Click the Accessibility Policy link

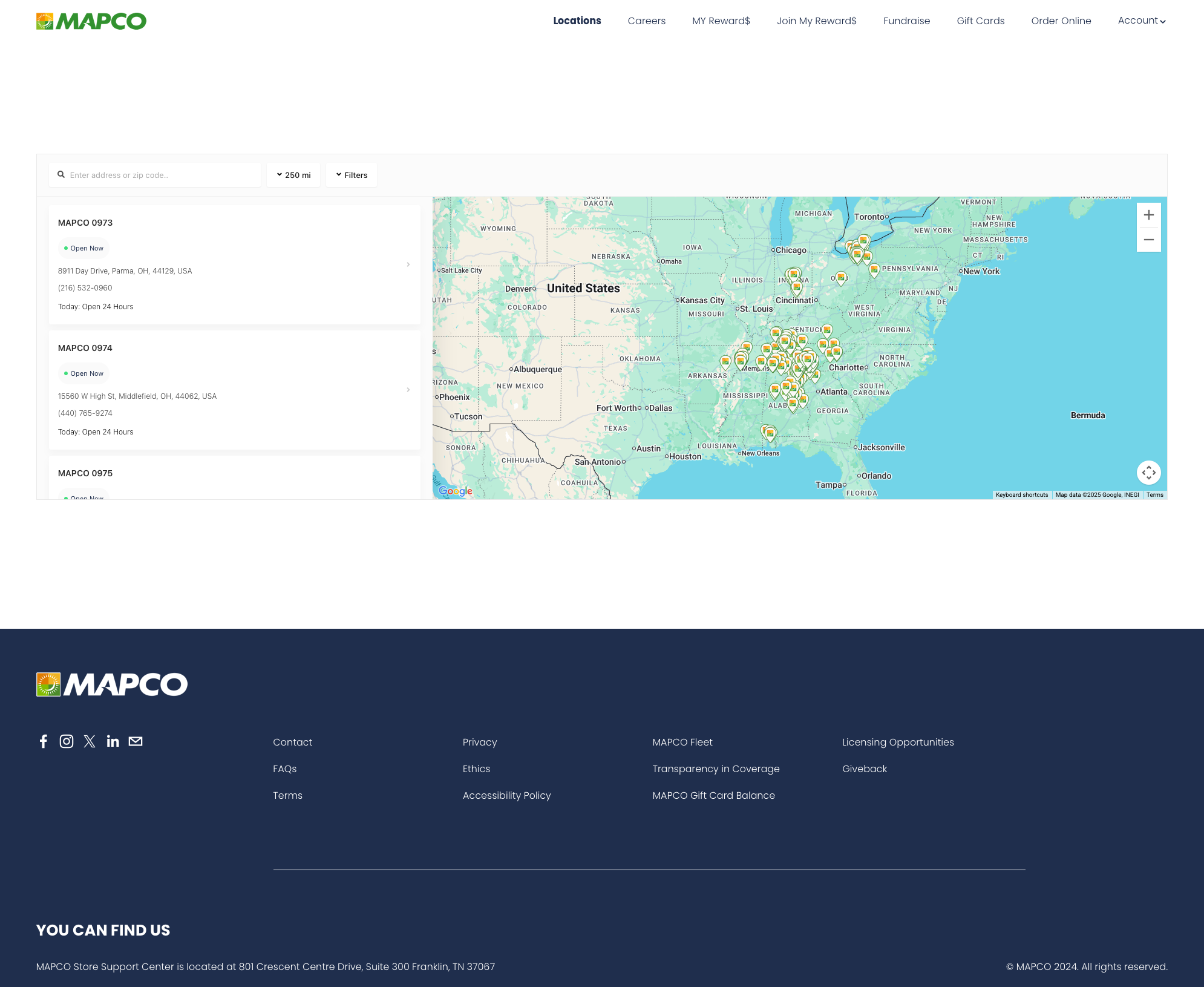506,795
